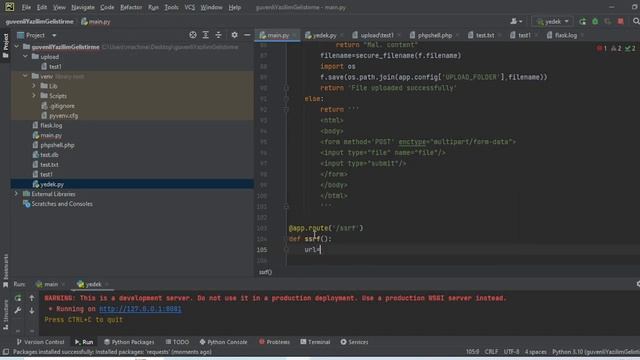Open the Problems tool window
Image resolution: width=640 pixels, height=360 pixels.
(274, 342)
